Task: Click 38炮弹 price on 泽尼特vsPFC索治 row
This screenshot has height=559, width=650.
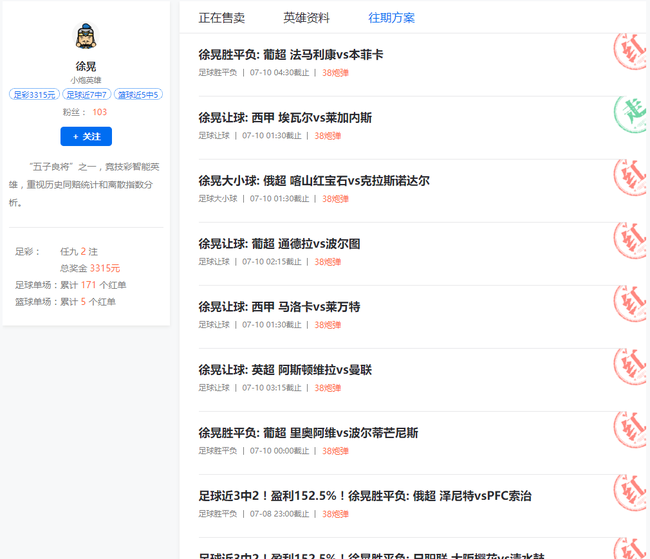Action: pos(335,514)
